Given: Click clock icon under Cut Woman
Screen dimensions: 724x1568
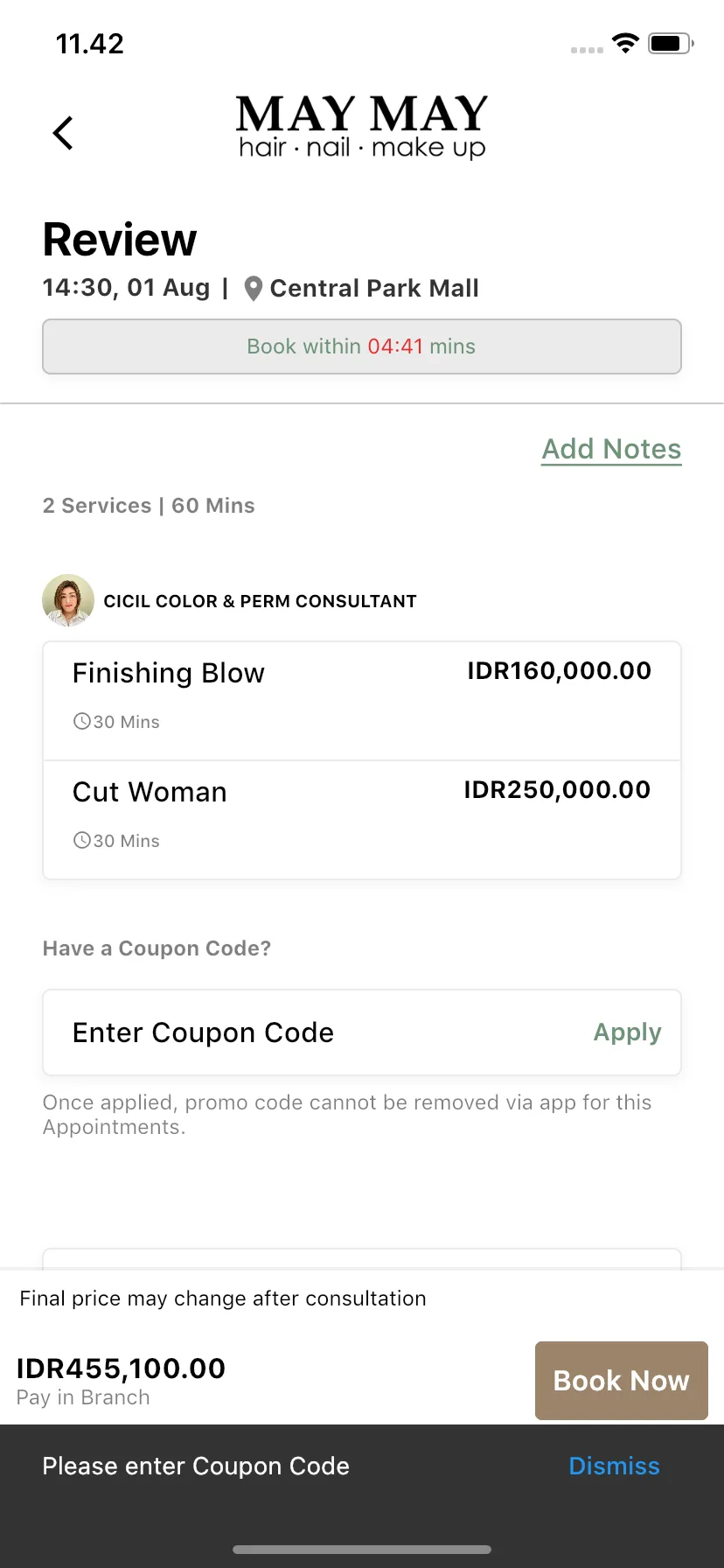Looking at the screenshot, I should 82,840.
